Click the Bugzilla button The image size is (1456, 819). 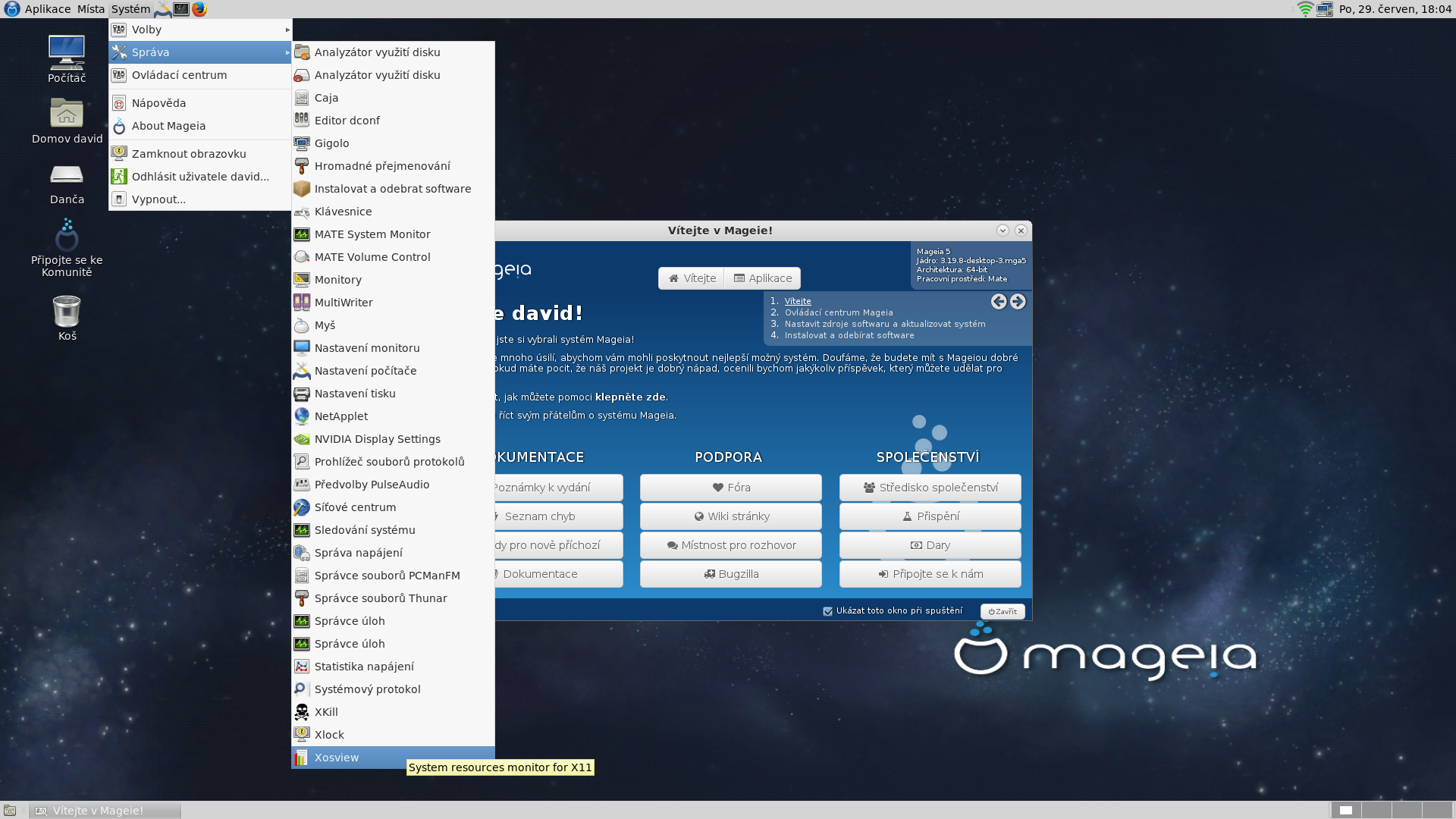point(730,574)
